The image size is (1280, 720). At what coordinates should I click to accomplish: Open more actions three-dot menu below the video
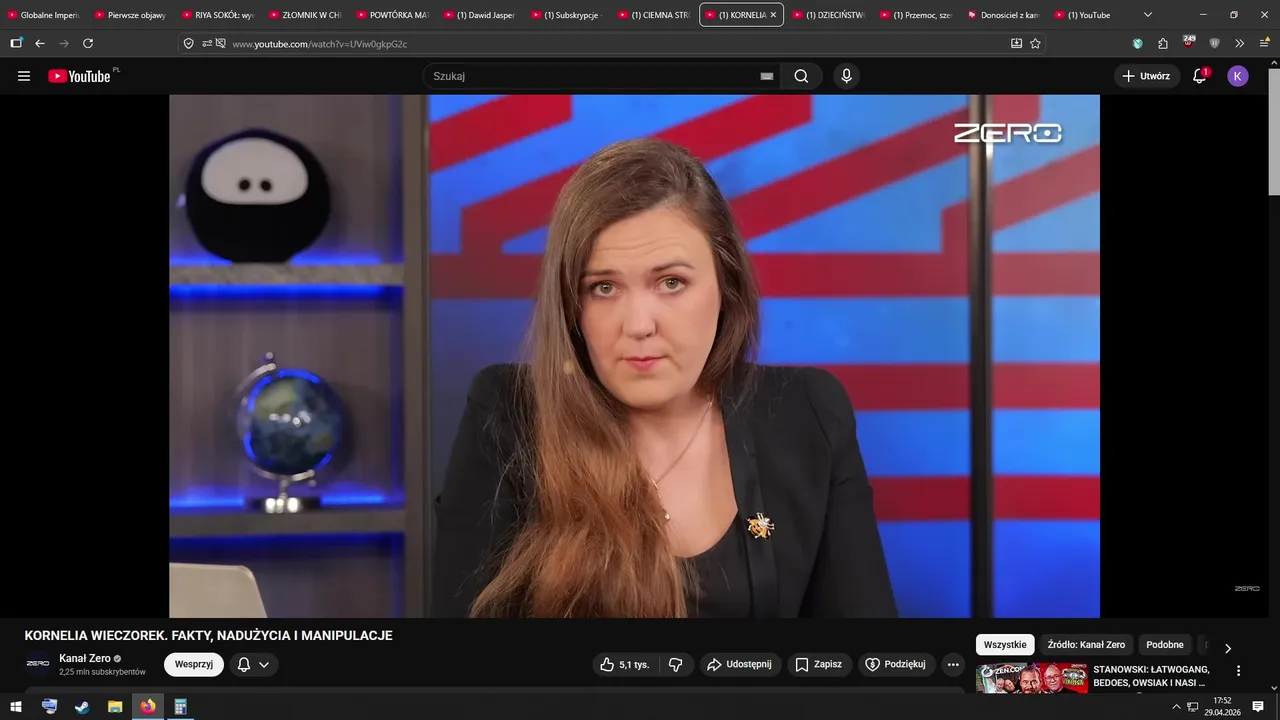(x=953, y=664)
